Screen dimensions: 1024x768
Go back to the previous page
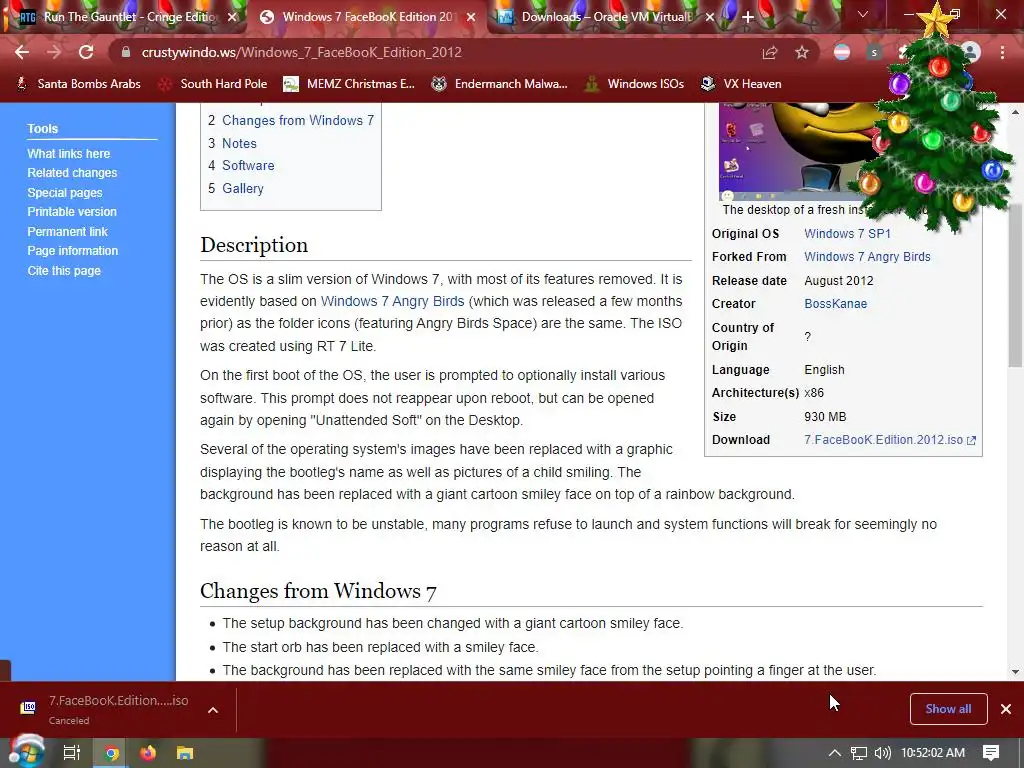click(x=22, y=52)
